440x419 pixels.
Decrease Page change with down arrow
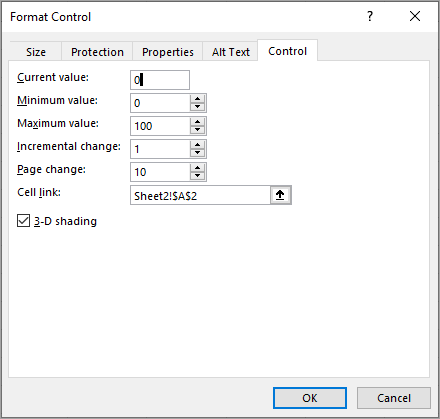tap(197, 176)
